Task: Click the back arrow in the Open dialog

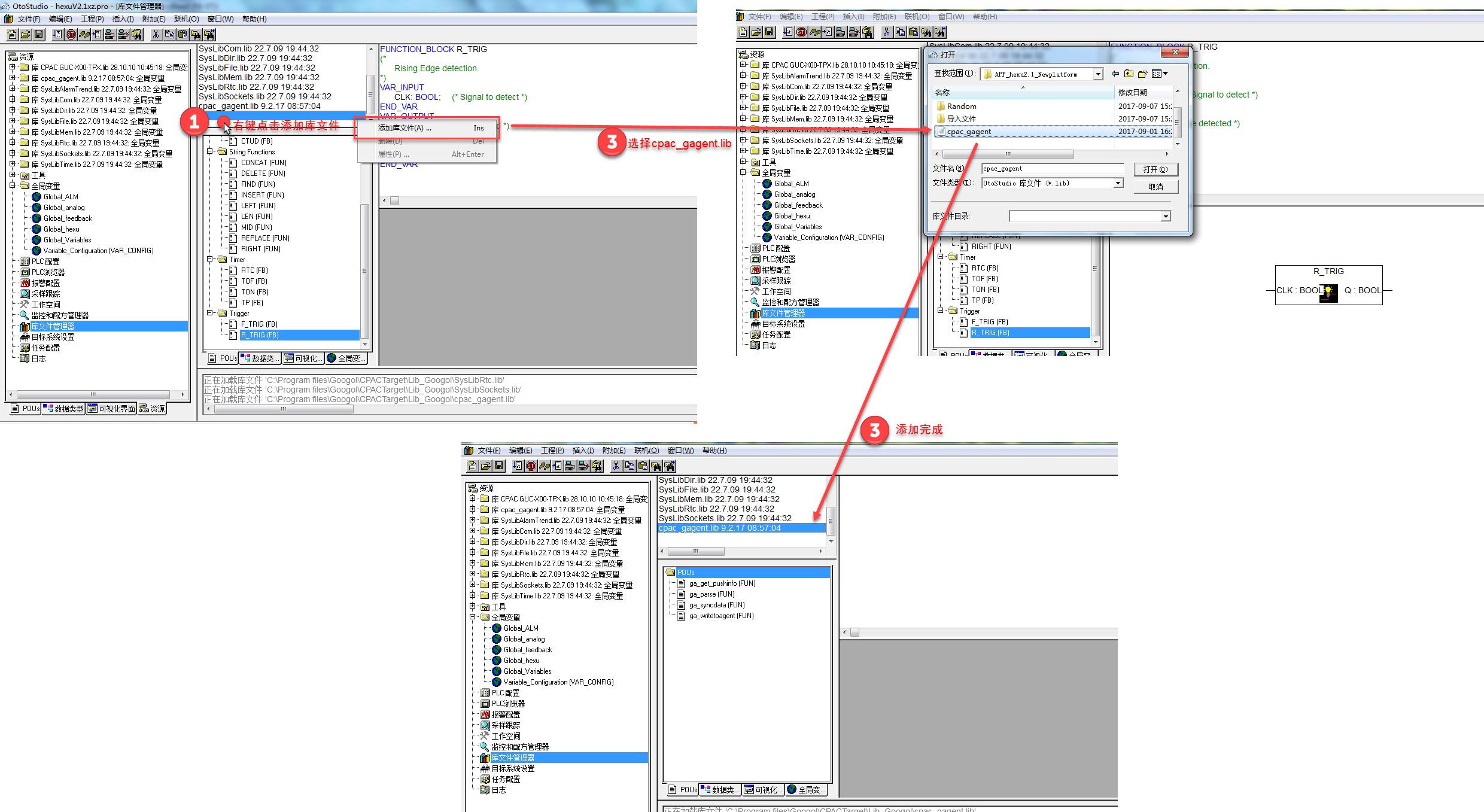Action: [1115, 74]
